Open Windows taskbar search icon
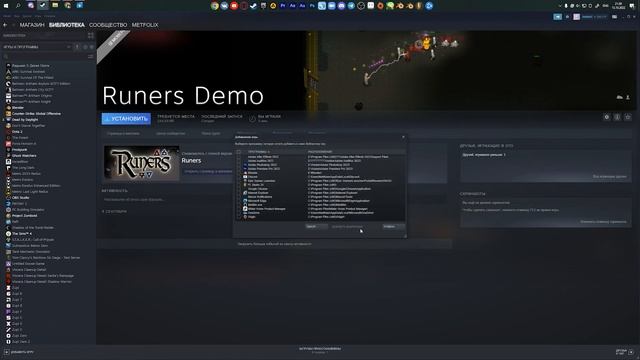640x360 pixels. pyautogui.click(x=18, y=6)
